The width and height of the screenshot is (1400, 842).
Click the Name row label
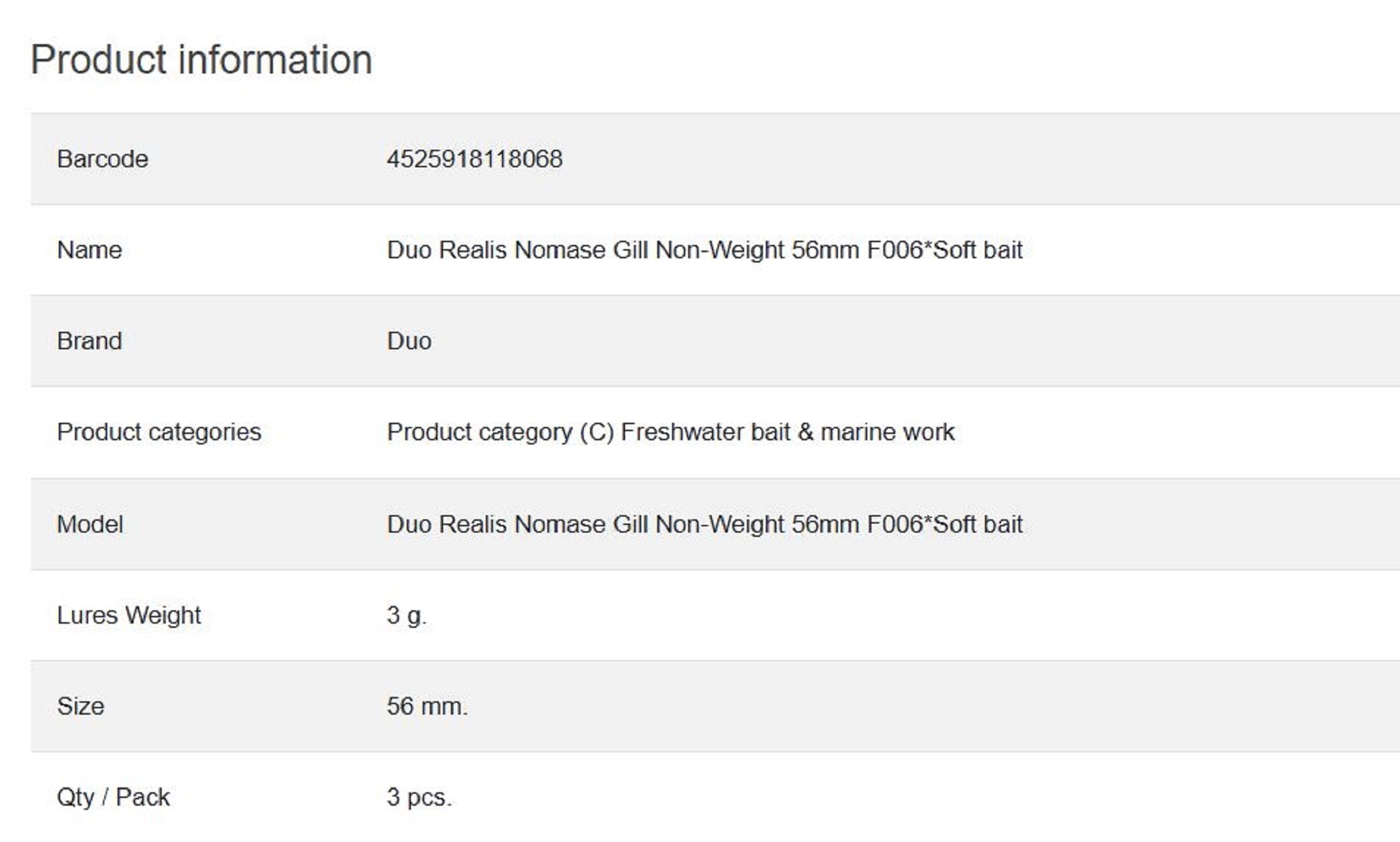[x=89, y=250]
